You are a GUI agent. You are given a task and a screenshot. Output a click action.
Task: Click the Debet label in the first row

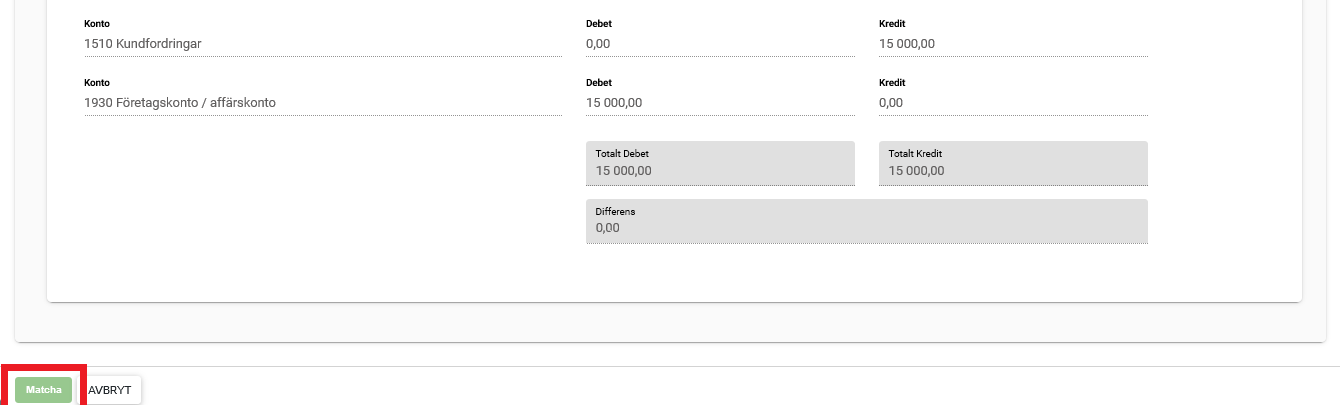click(x=599, y=24)
